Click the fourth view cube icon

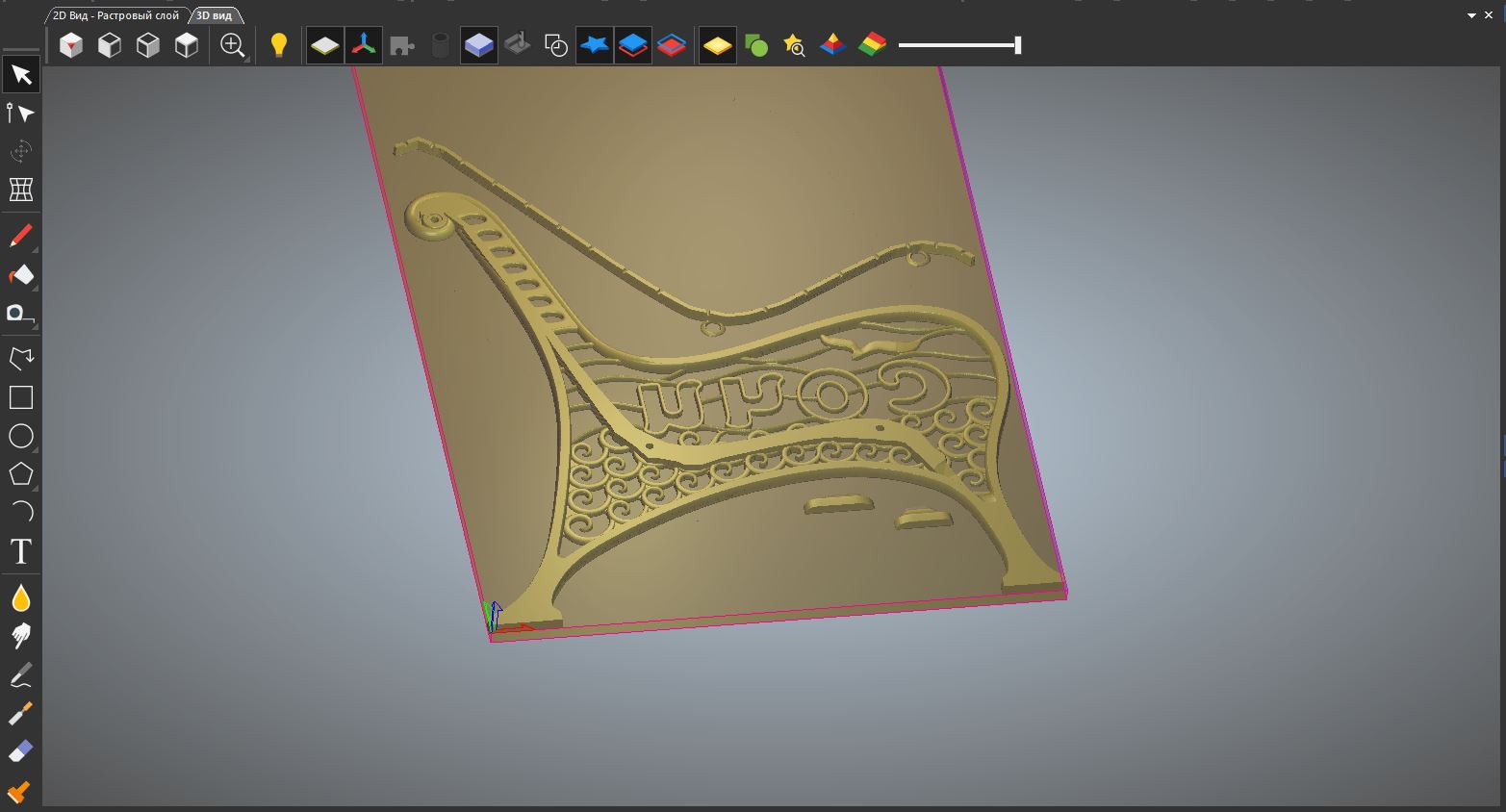[x=187, y=45]
